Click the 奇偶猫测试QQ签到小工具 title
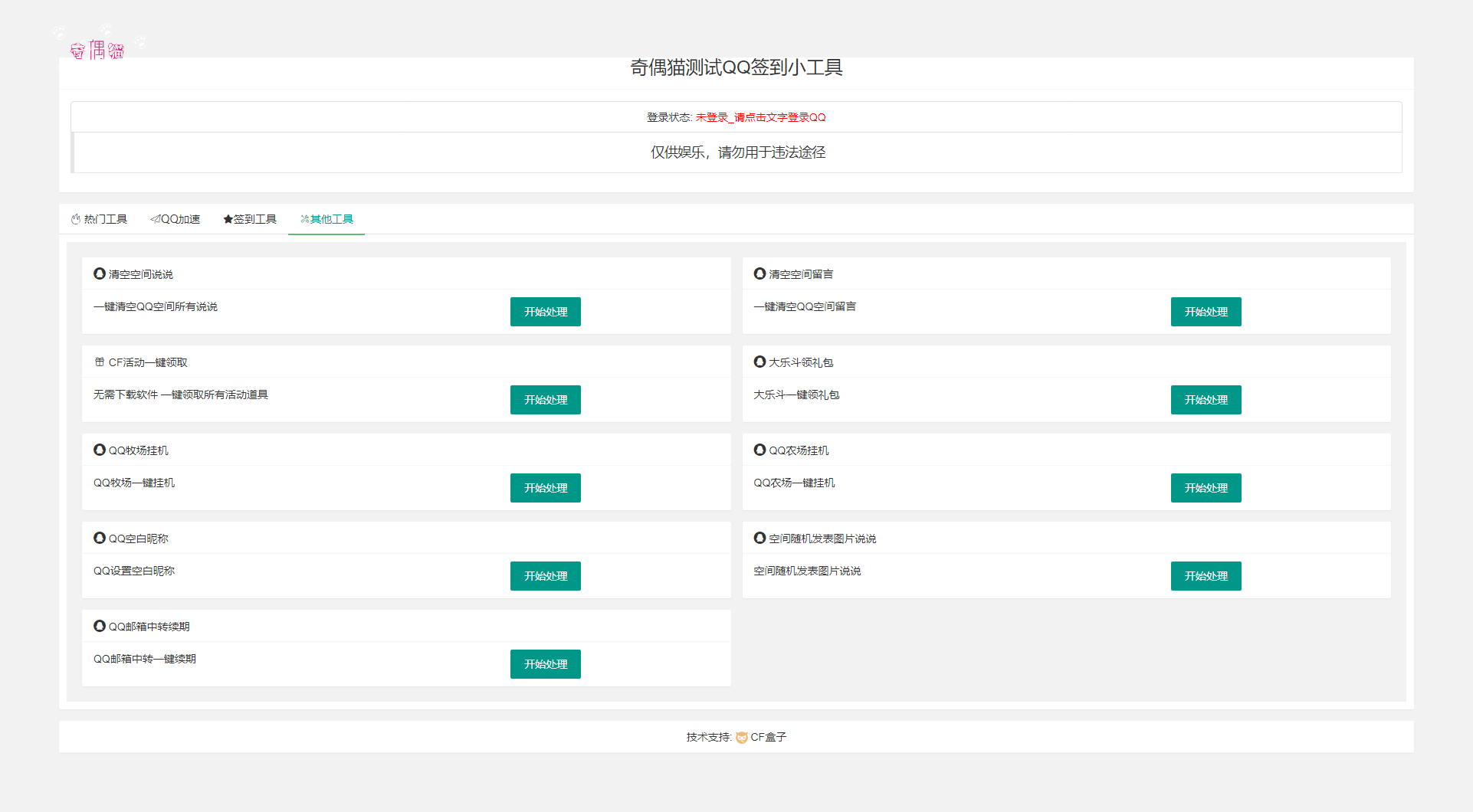 736,67
